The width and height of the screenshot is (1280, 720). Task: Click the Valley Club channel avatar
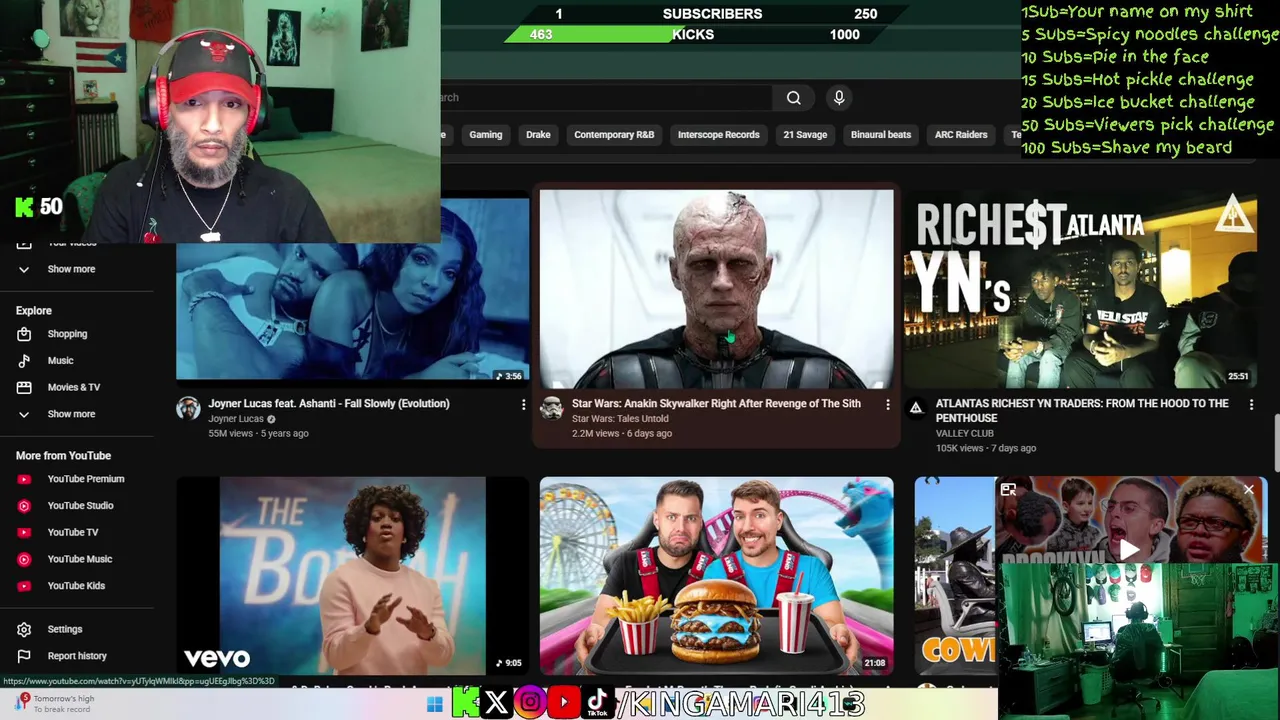click(x=915, y=408)
